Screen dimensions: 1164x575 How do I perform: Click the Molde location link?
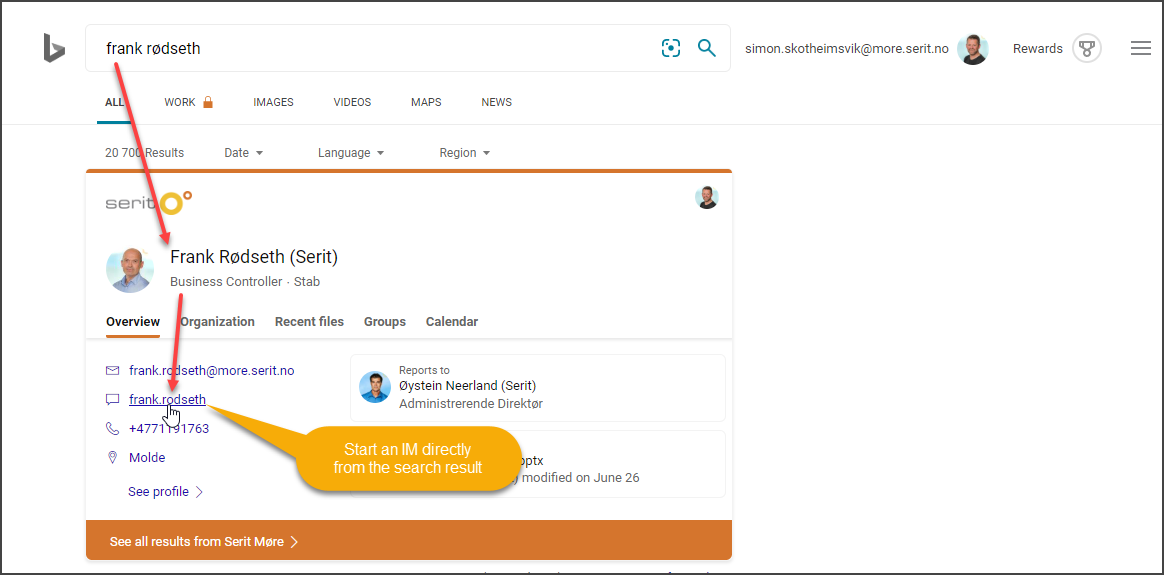coord(147,457)
